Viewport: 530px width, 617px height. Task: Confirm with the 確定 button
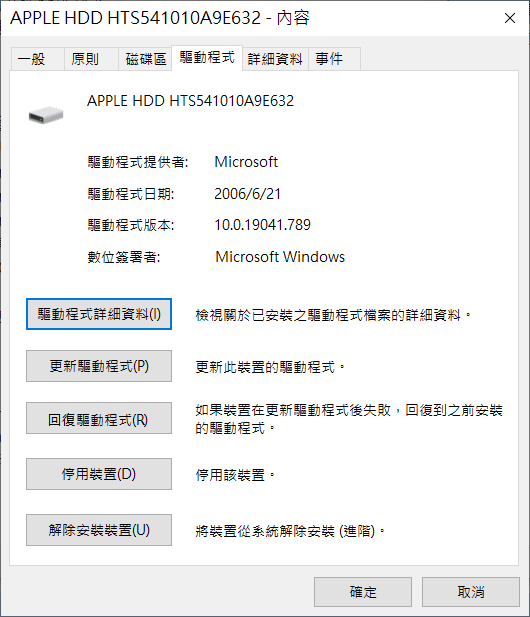(x=363, y=592)
